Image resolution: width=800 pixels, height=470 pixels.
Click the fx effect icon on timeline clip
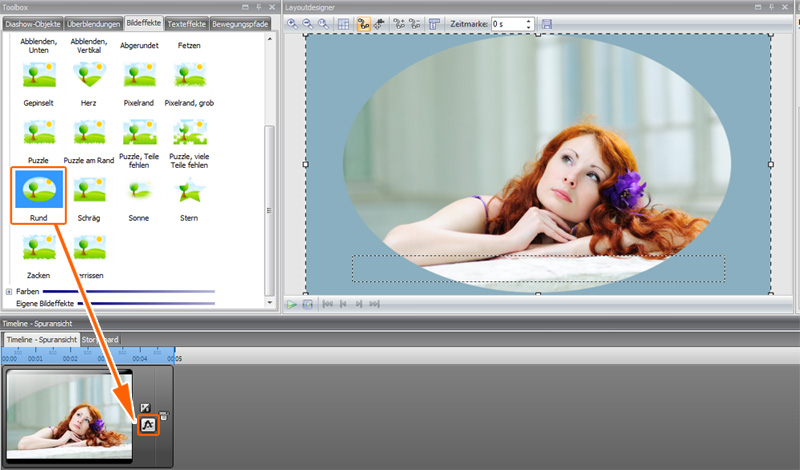pos(147,425)
